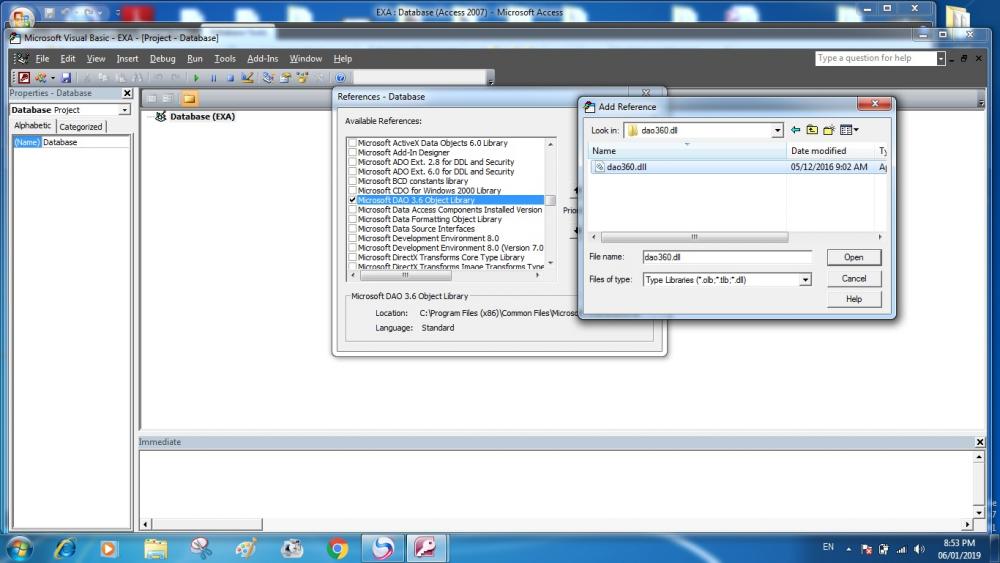Viewport: 1000px width, 563px height.
Task: Open the Look in dropdown
Action: pos(777,131)
